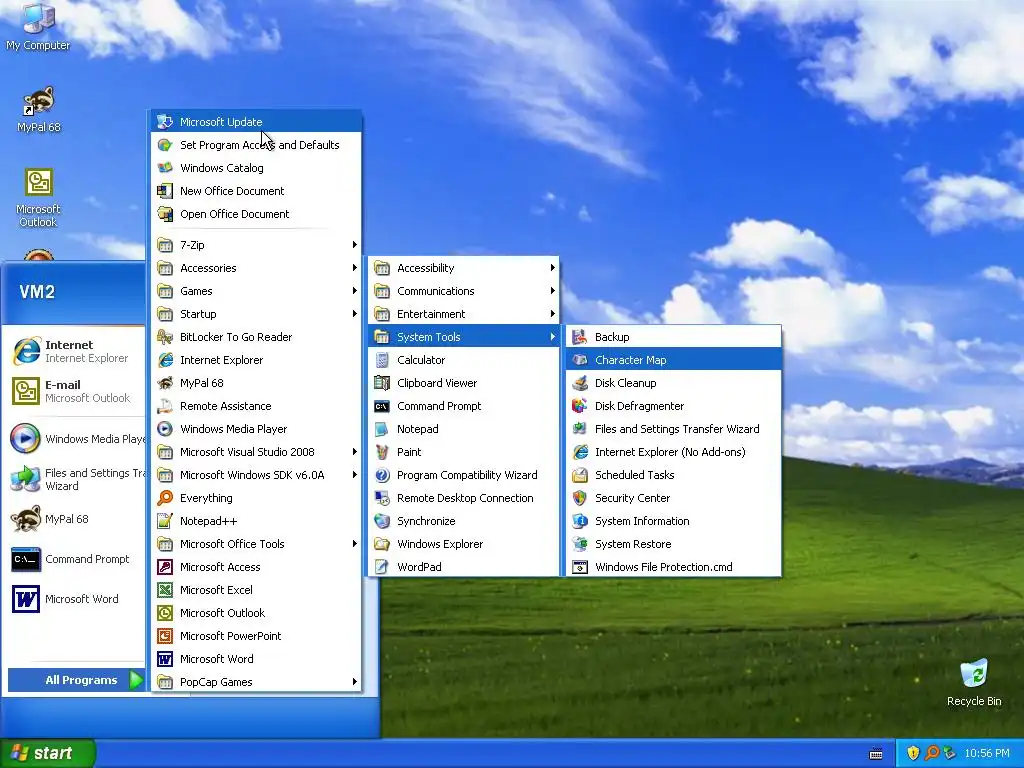Click the on-screen keyboard taskbar icon

click(x=876, y=754)
